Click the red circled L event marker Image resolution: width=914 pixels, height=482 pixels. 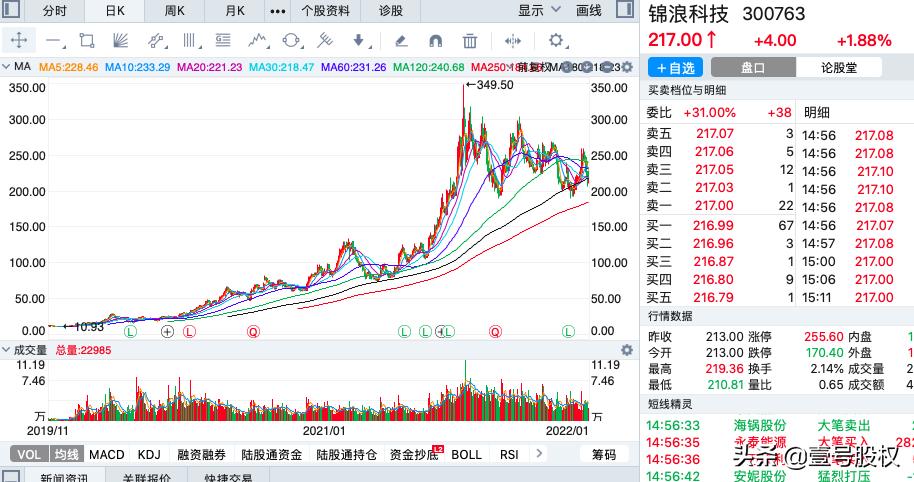coord(189,332)
